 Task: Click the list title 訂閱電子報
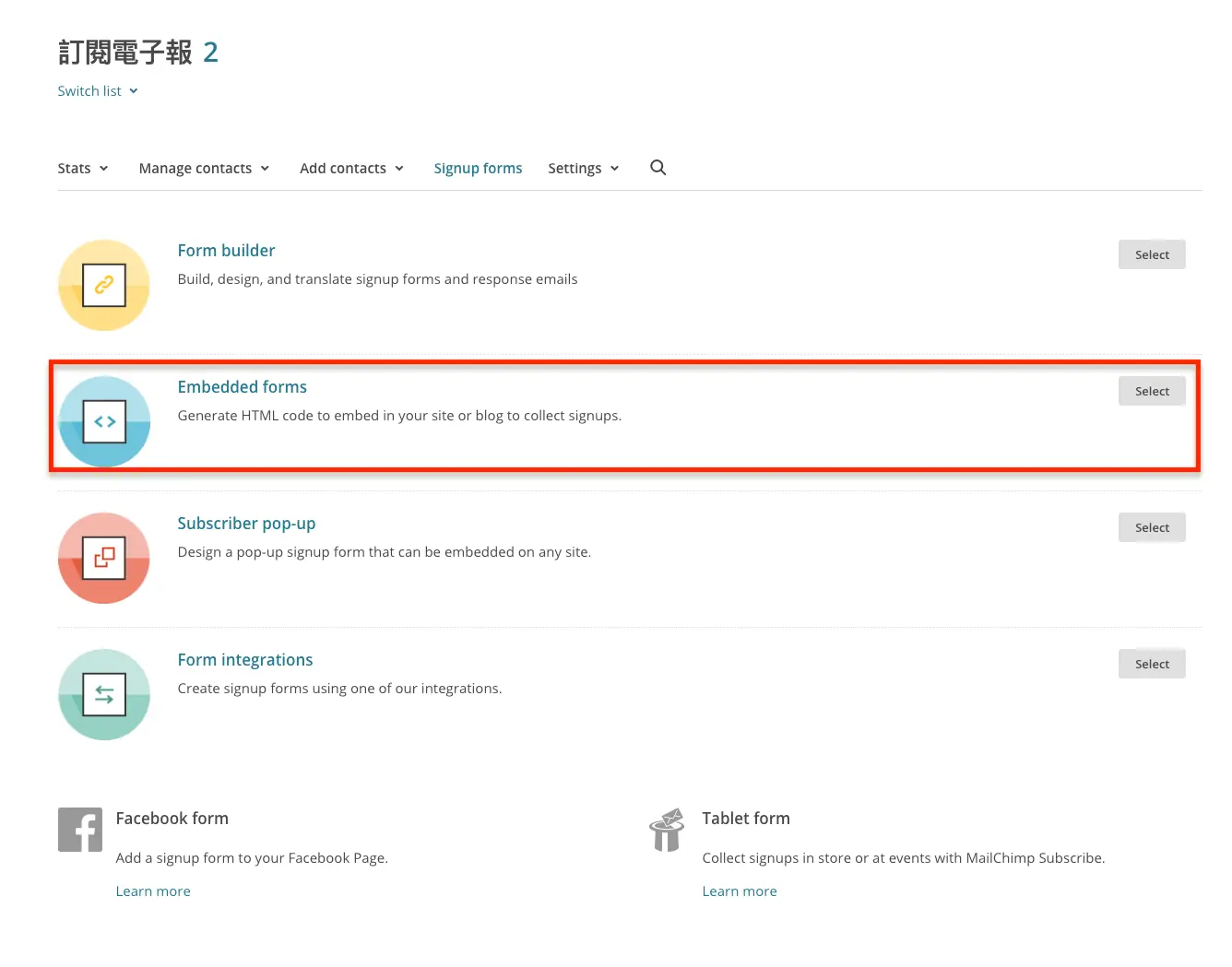click(x=125, y=53)
